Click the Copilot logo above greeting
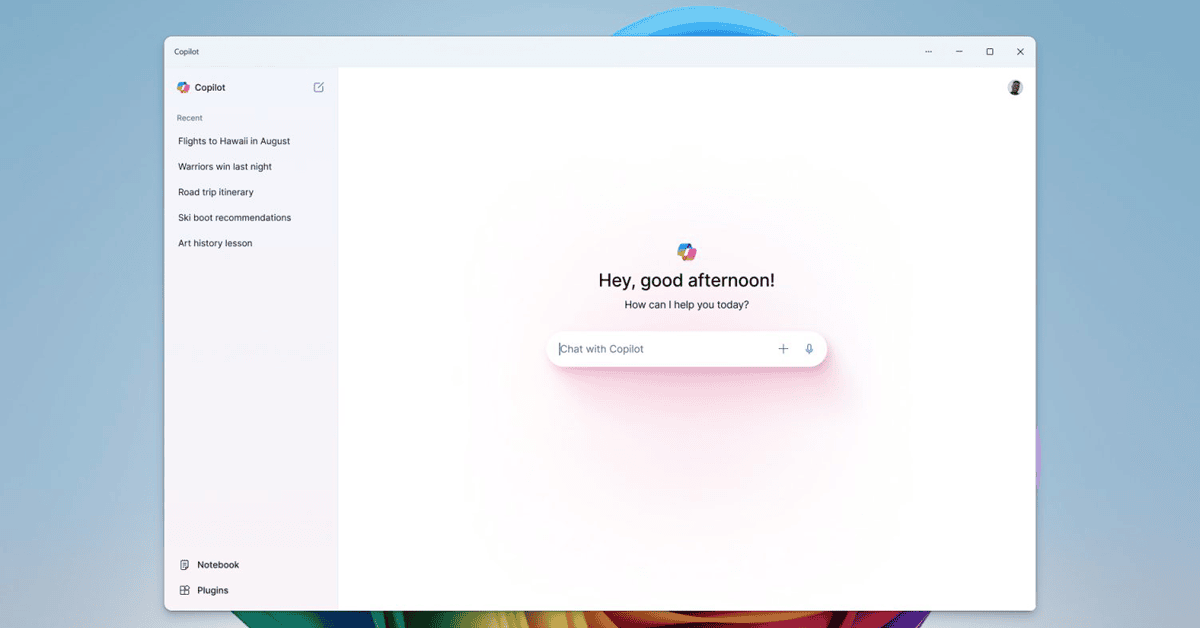The image size is (1200, 628). [686, 251]
